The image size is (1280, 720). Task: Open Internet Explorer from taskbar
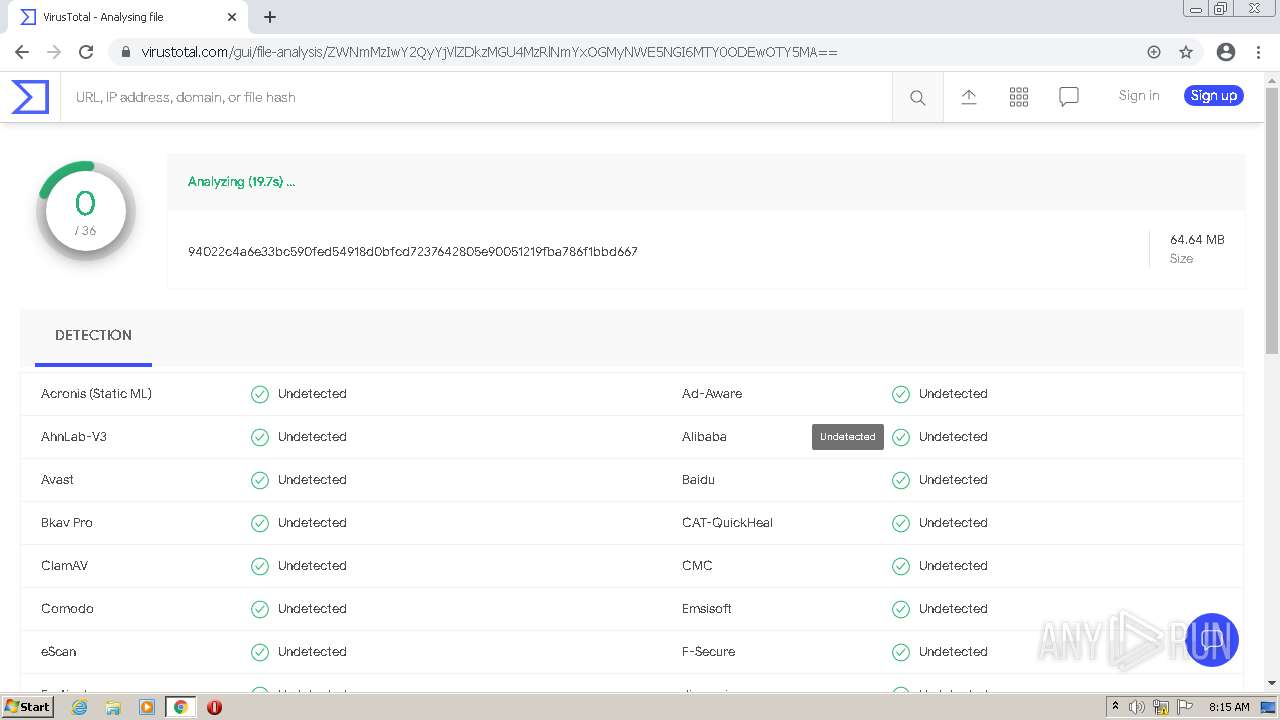click(x=80, y=707)
